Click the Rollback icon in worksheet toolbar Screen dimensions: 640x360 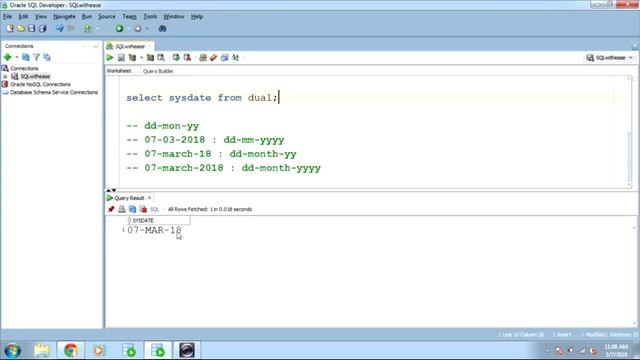187,58
